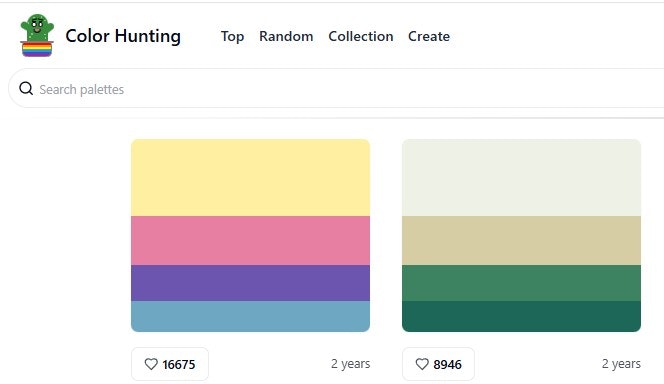Click heart icon on 16675 palette
The image size is (664, 384).
(151, 364)
